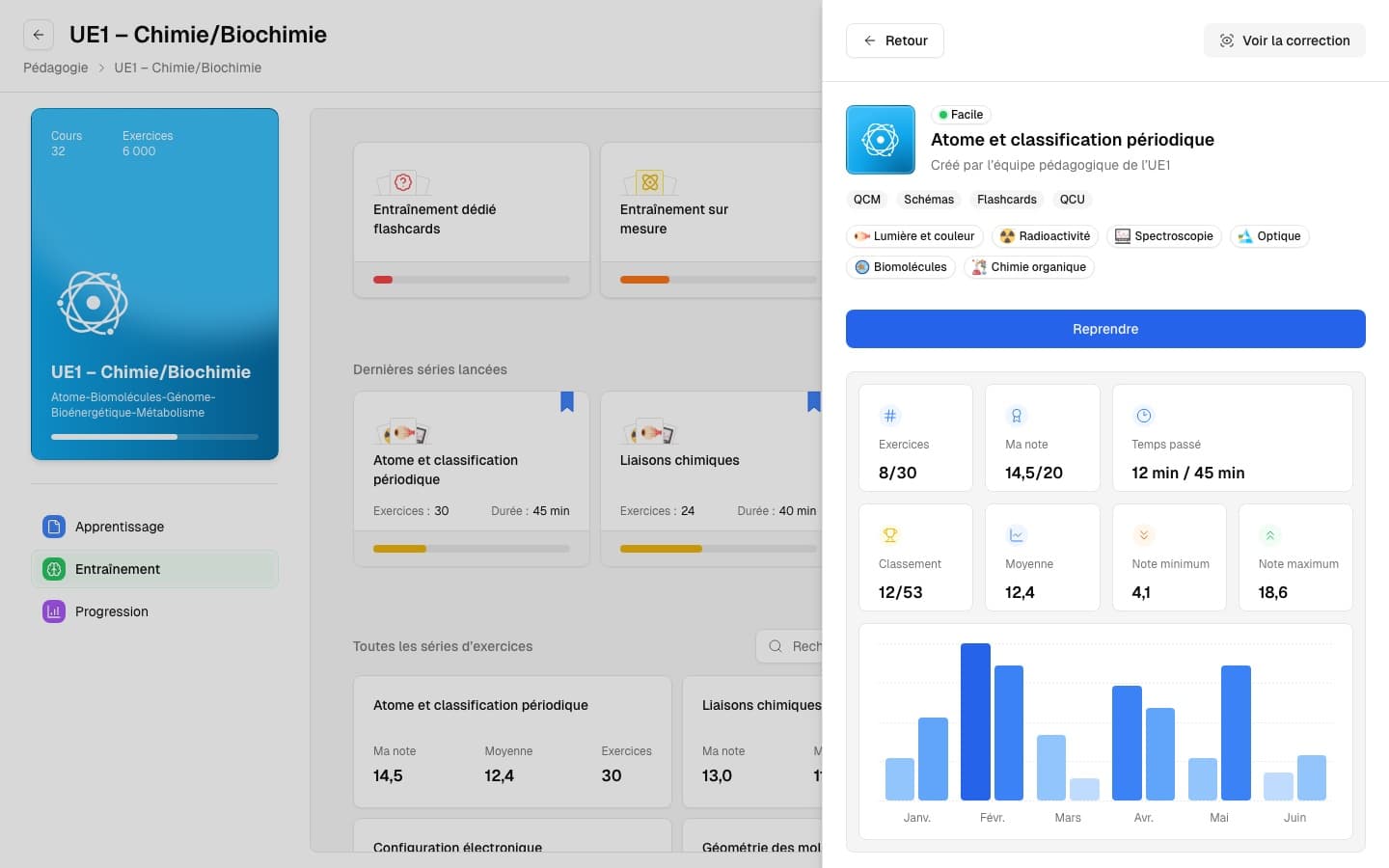Image resolution: width=1389 pixels, height=868 pixels.
Task: Click the Atome et classification yellow progress bar
Action: (472, 549)
